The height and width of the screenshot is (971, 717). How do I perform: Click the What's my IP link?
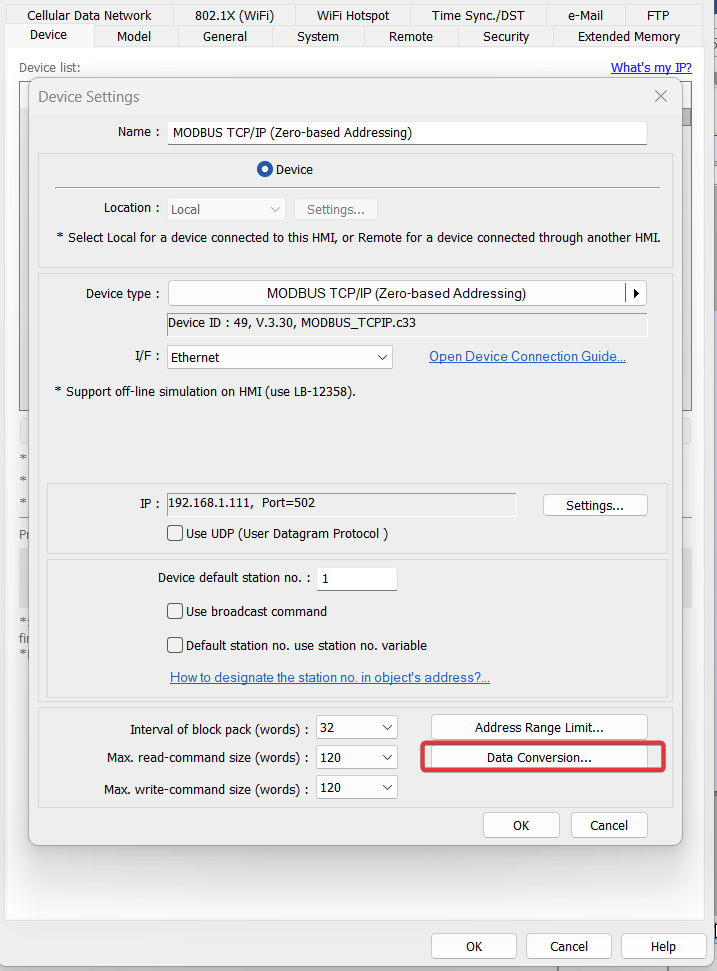(651, 68)
